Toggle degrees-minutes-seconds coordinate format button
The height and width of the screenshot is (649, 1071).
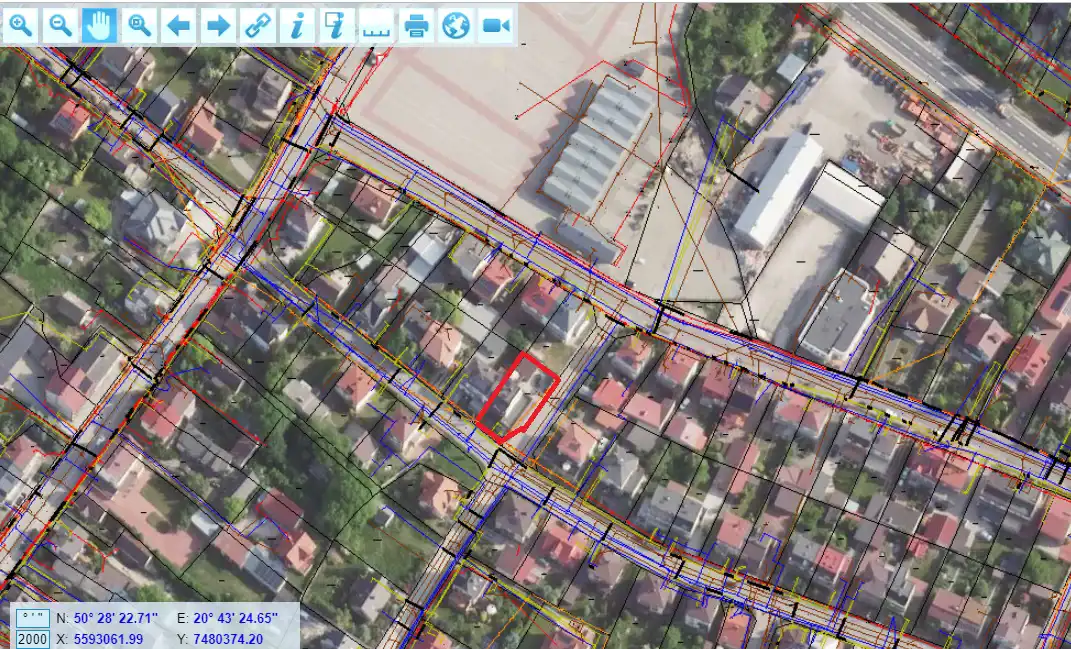(33, 618)
